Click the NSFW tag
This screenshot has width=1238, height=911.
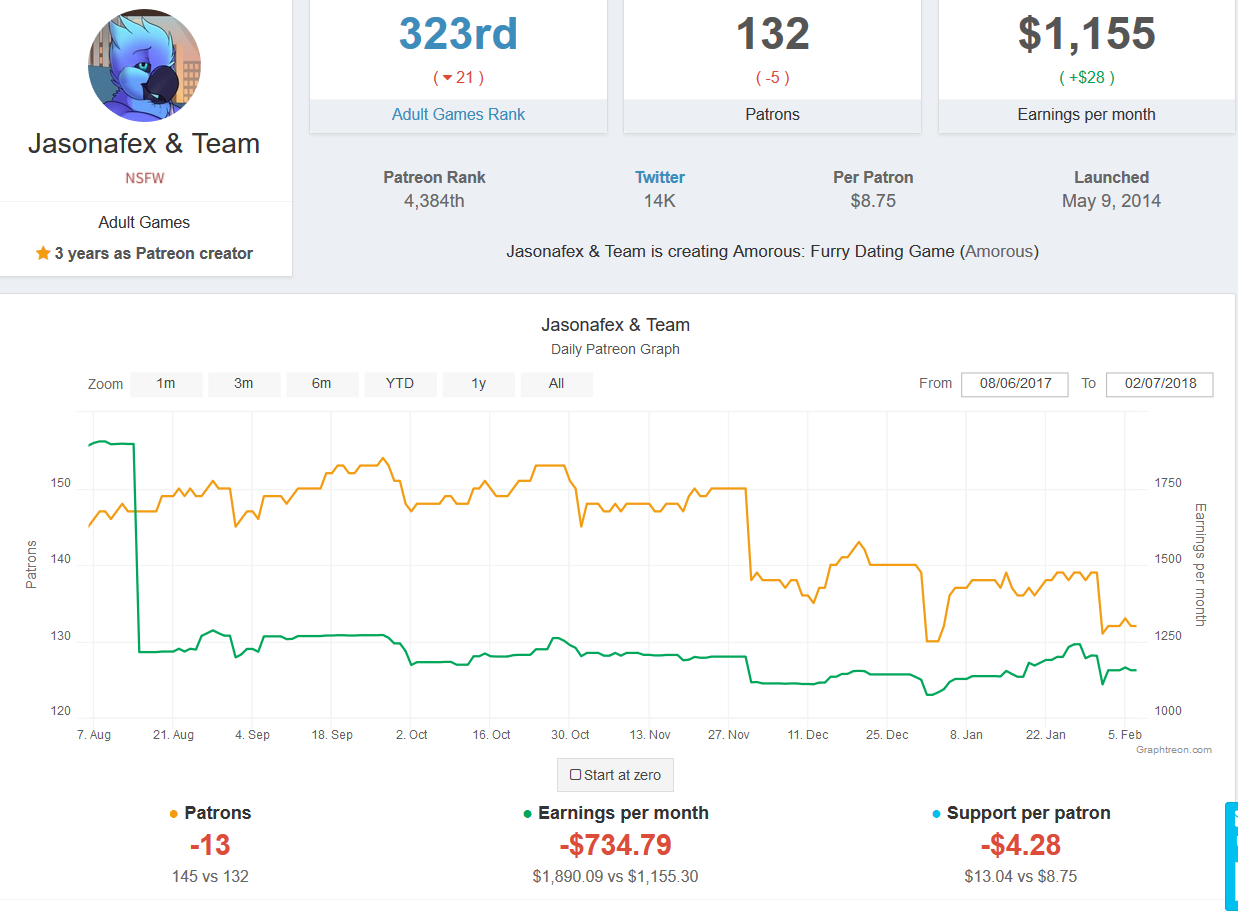(145, 178)
